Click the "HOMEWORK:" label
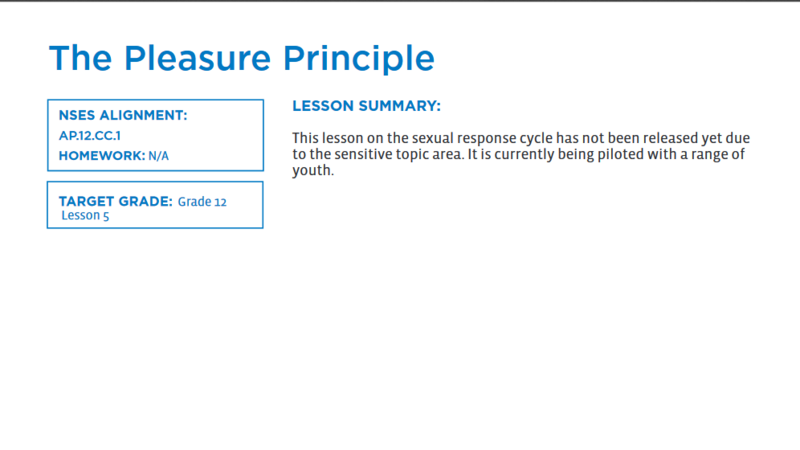This screenshot has width=800, height=450. point(101,156)
